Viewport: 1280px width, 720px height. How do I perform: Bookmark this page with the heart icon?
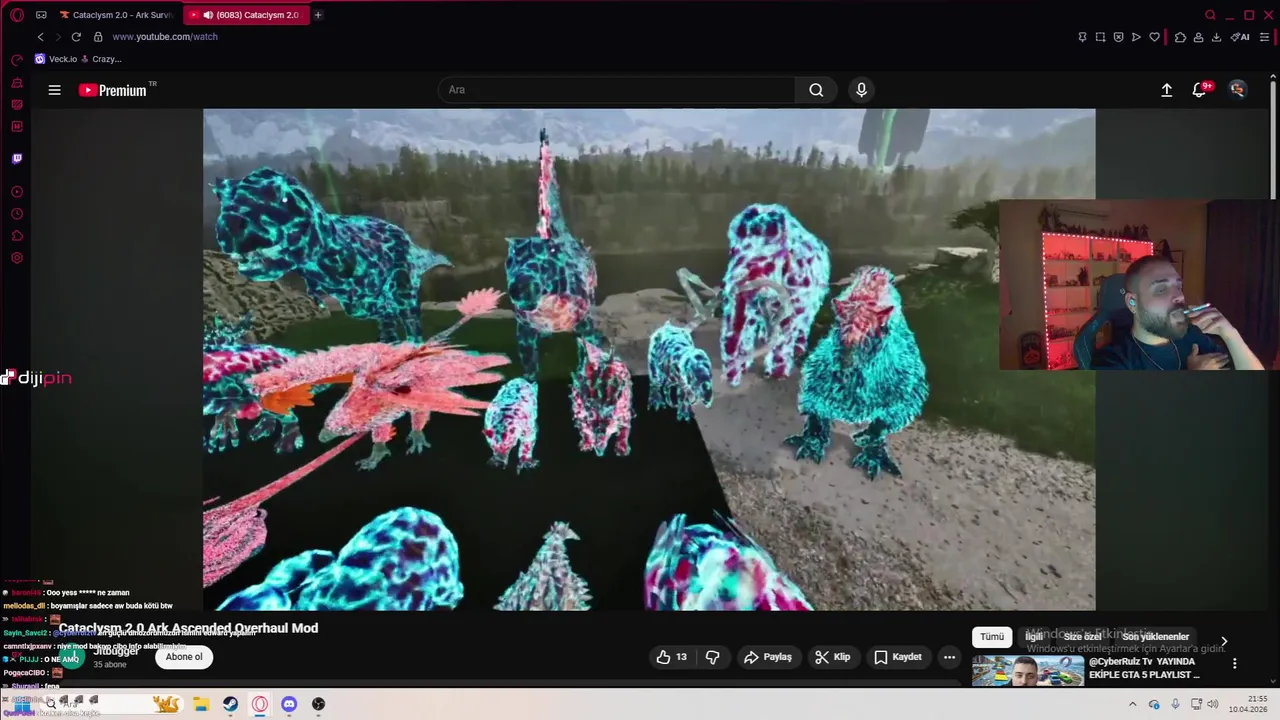point(1154,37)
